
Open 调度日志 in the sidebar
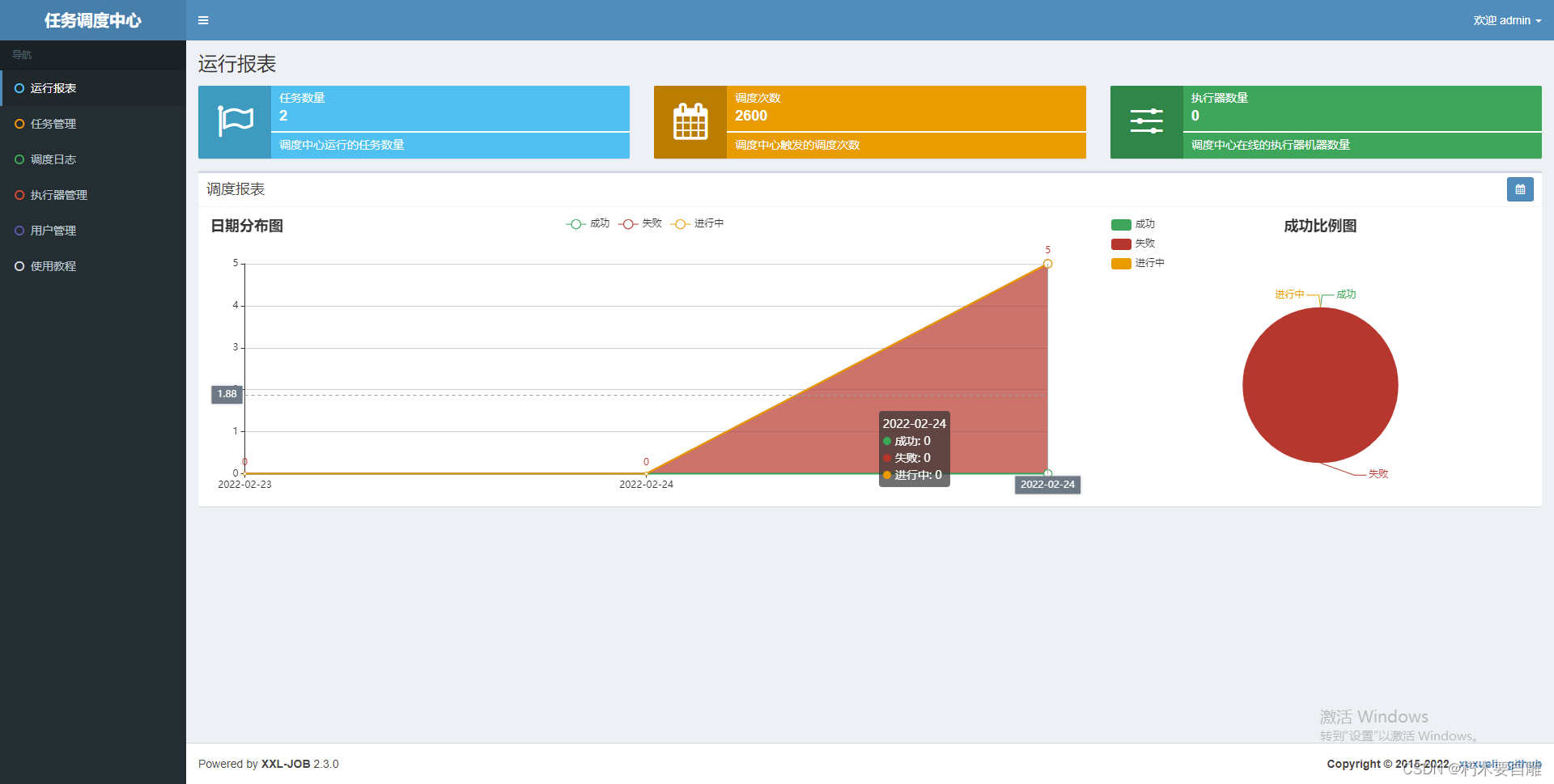point(93,159)
